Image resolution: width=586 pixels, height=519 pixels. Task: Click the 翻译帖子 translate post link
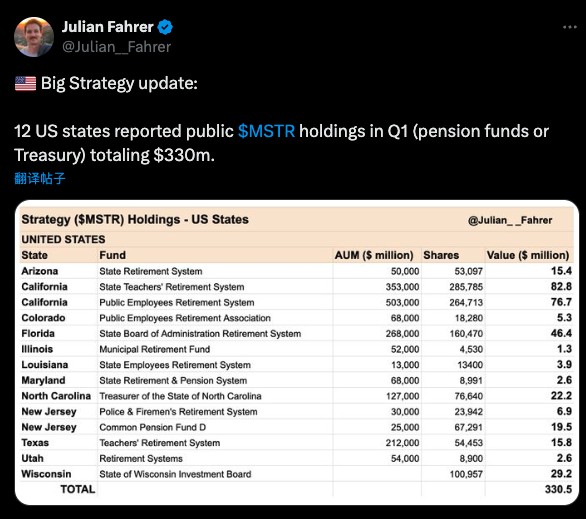(x=40, y=178)
